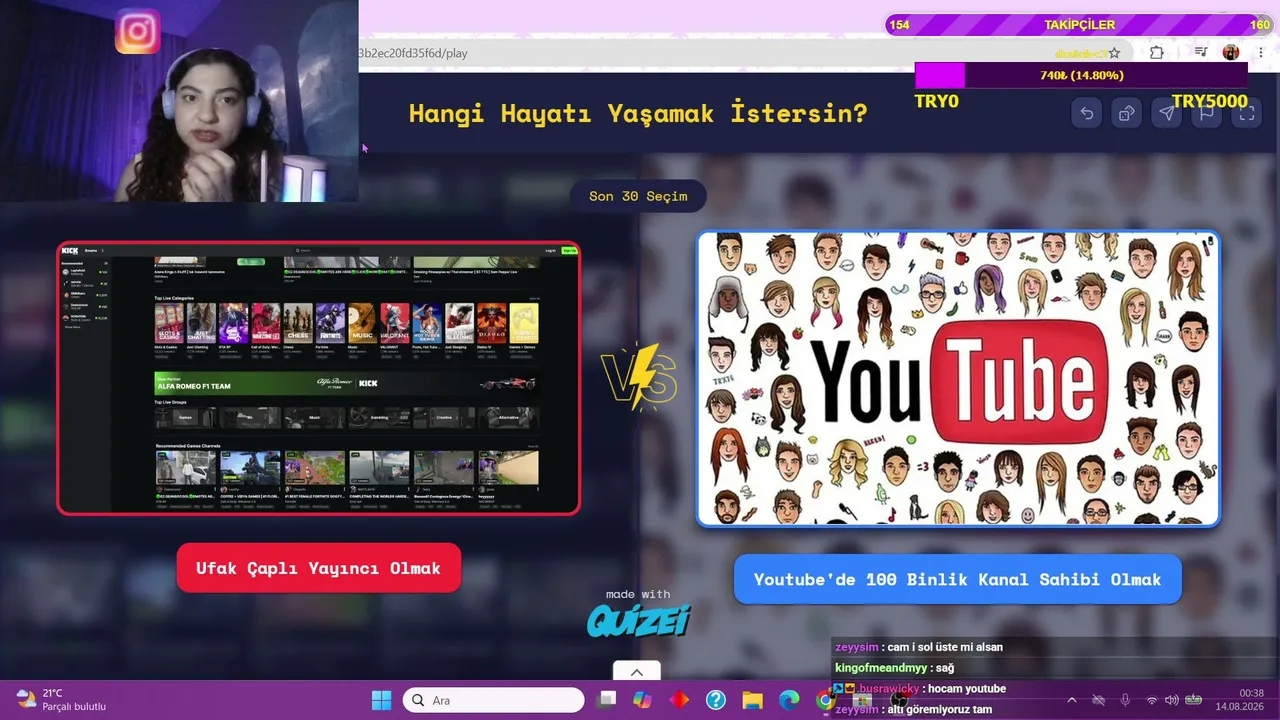This screenshot has width=1280, height=720.
Task: Show hidden system tray icons
Action: [1072, 700]
